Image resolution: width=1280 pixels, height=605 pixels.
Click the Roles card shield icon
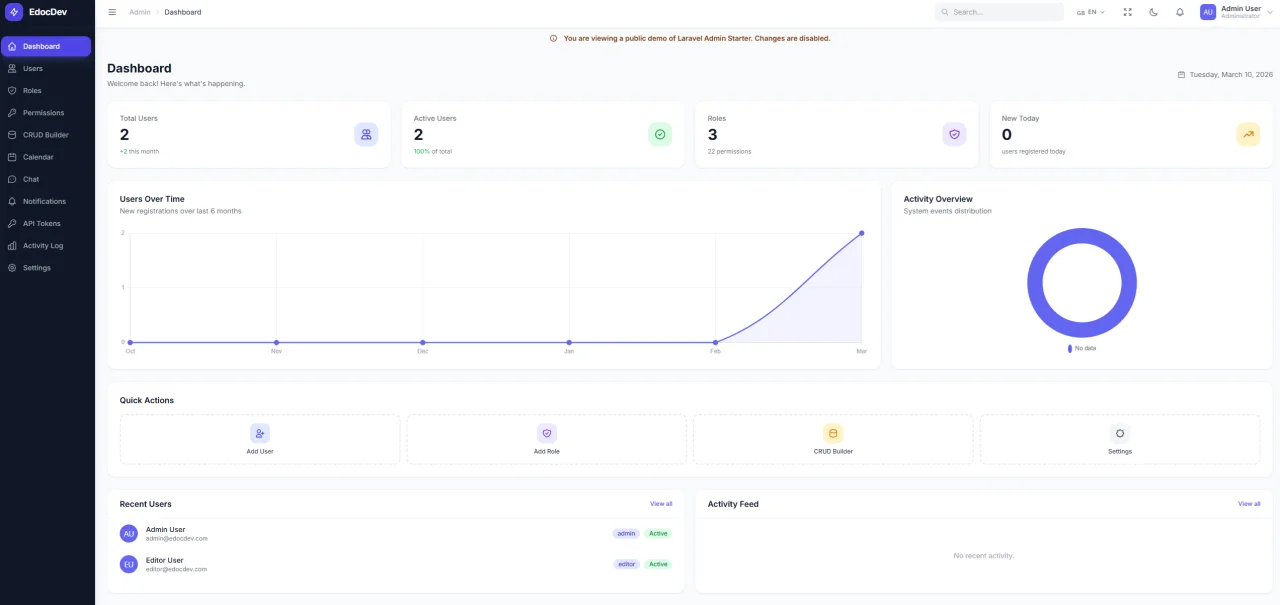[954, 134]
